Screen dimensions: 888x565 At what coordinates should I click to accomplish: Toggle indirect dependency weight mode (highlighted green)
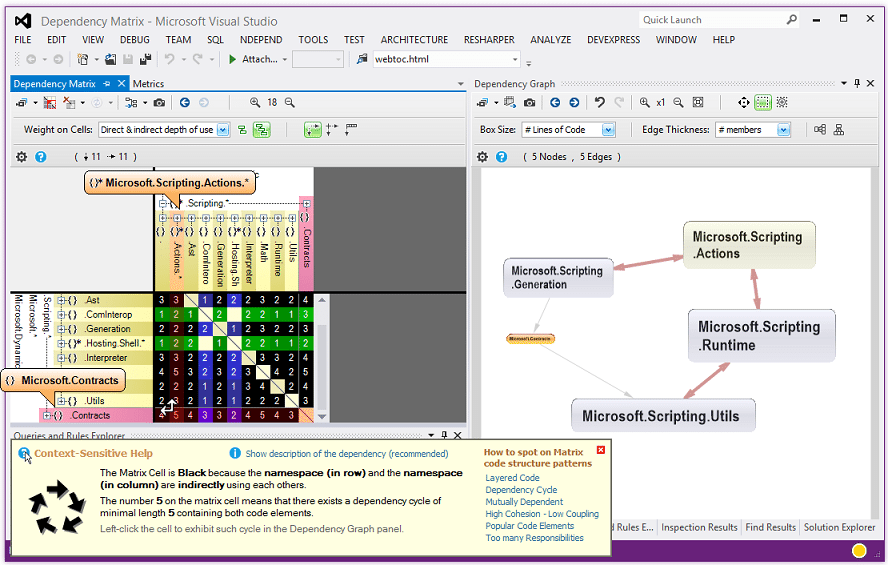[x=262, y=130]
